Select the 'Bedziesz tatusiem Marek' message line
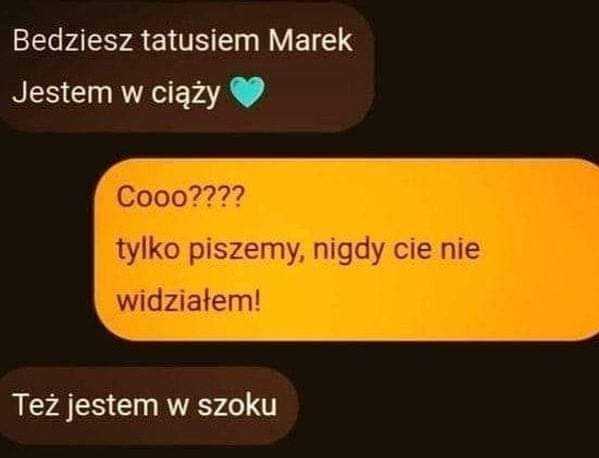The width and height of the screenshot is (599, 458). (x=183, y=40)
